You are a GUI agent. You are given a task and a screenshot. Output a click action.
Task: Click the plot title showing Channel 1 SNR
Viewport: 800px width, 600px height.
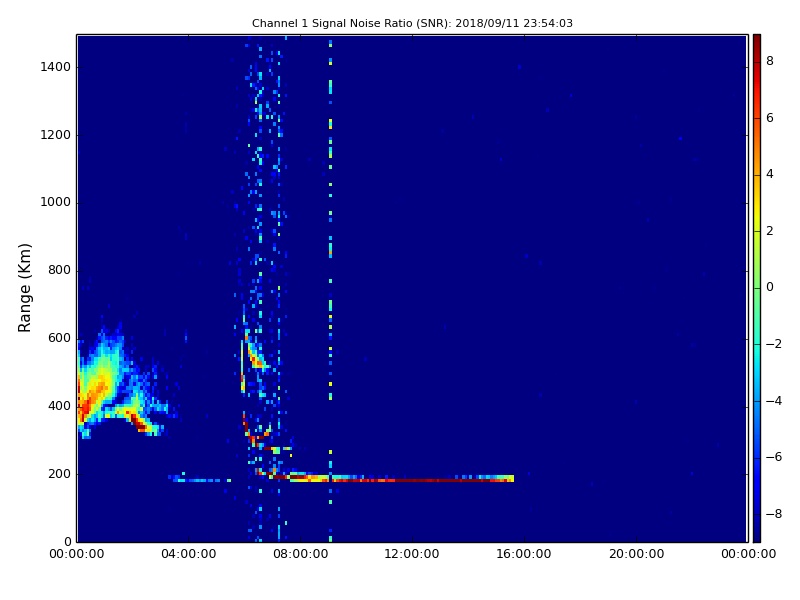[412, 23]
